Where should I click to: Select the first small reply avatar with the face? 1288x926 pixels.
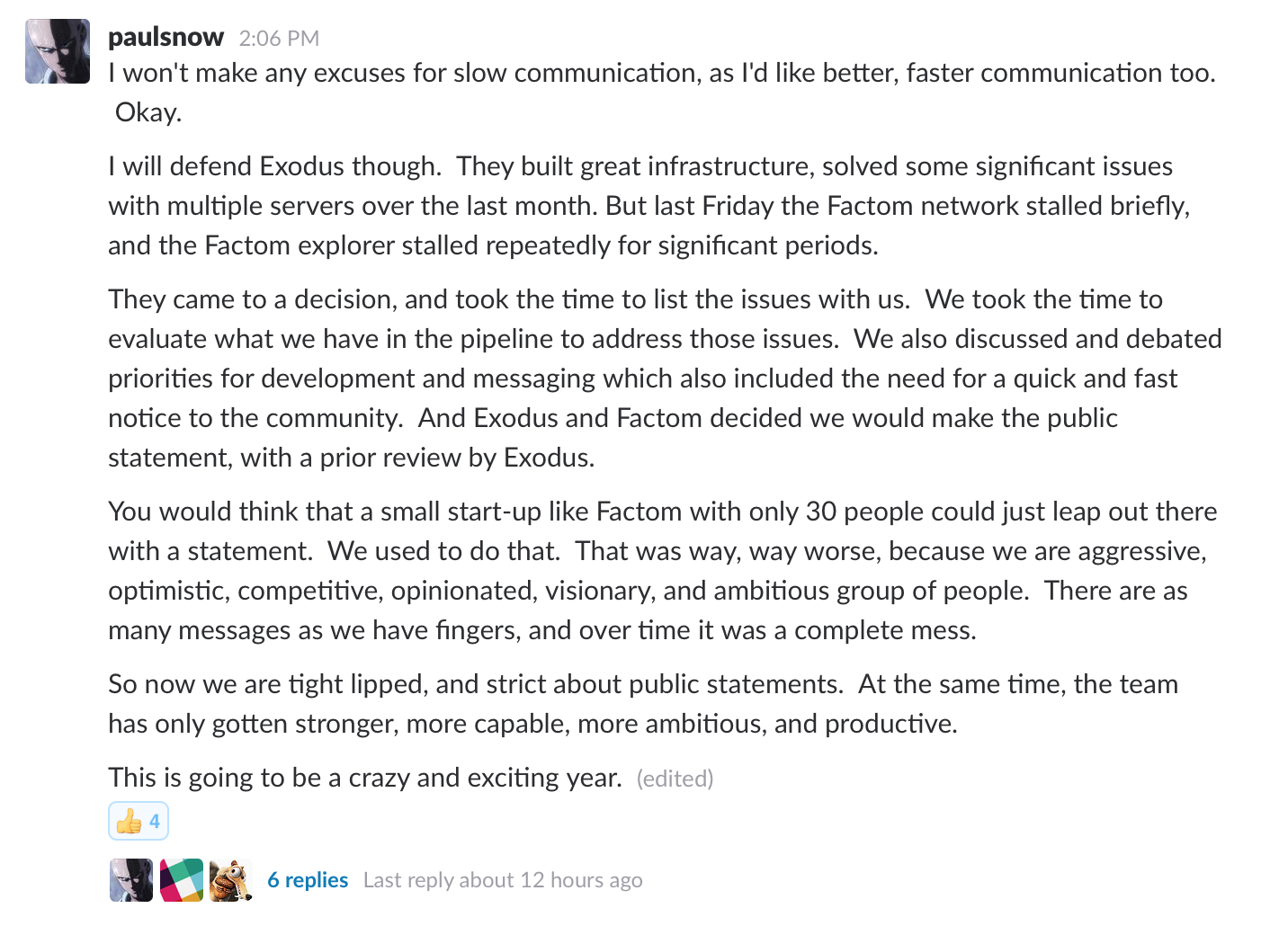[x=131, y=880]
